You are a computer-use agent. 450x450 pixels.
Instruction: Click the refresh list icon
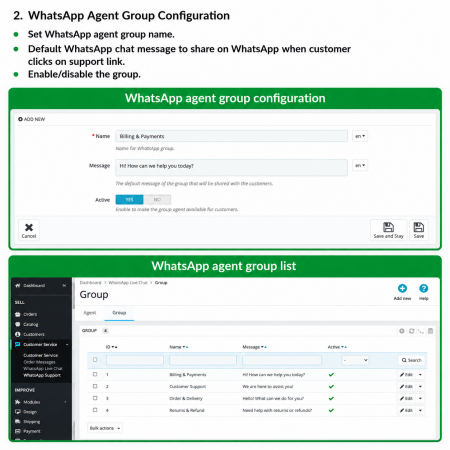point(411,331)
